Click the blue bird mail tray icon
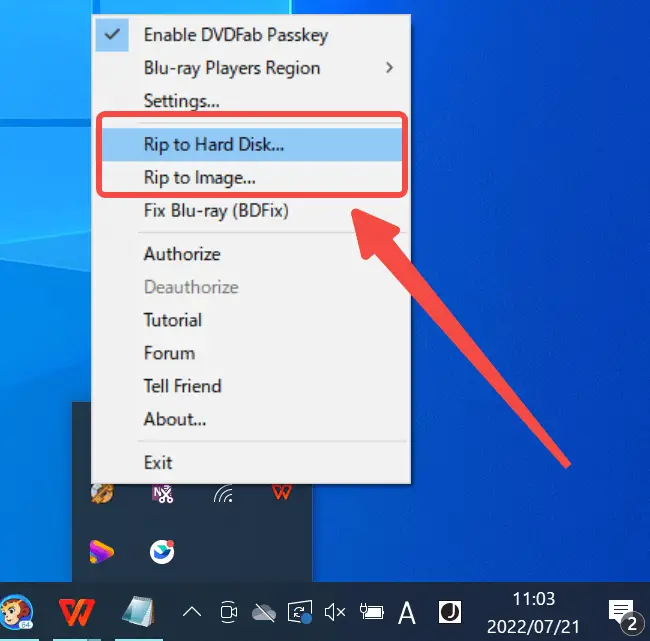 [x=162, y=551]
